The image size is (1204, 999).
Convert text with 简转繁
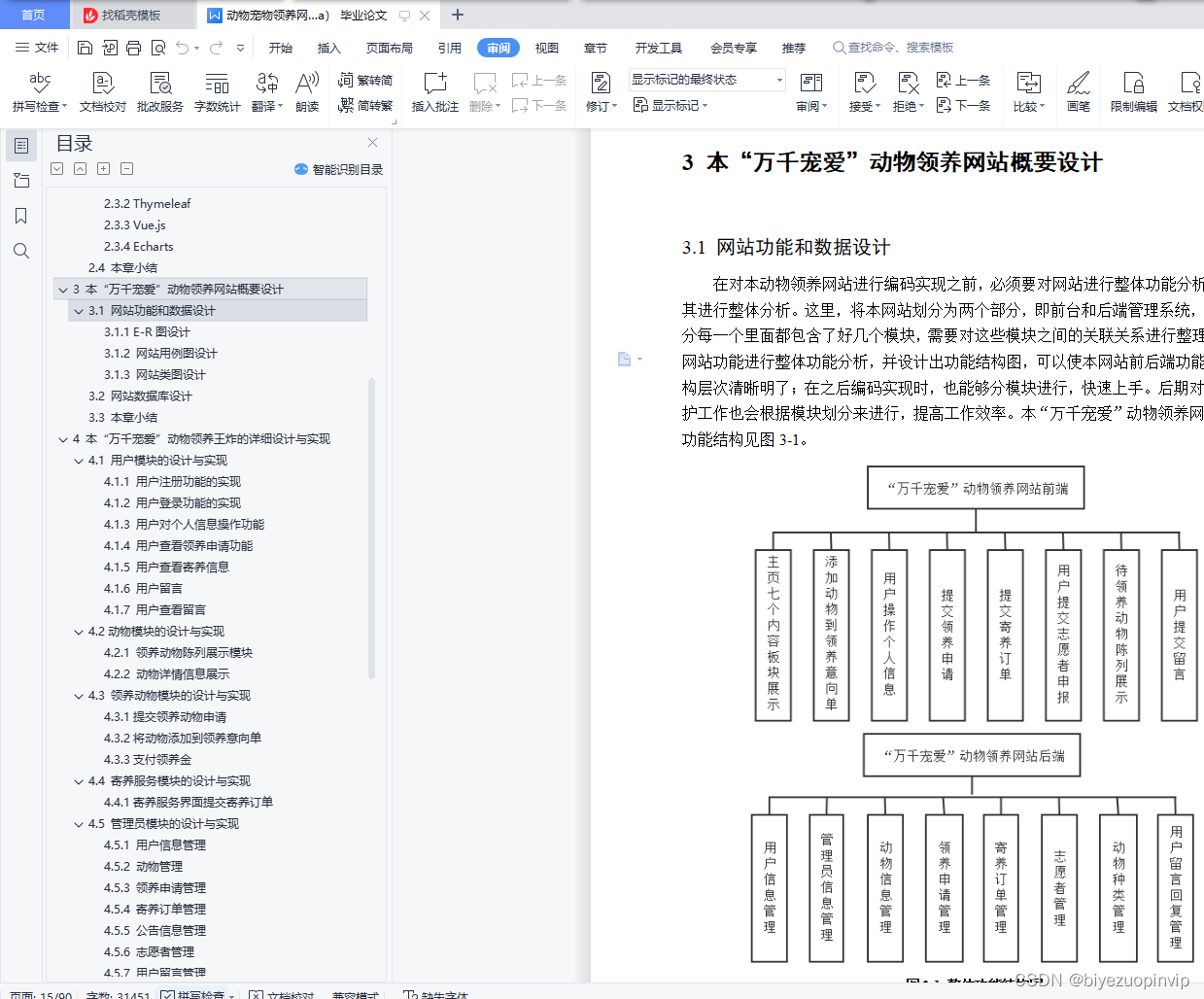[x=365, y=106]
